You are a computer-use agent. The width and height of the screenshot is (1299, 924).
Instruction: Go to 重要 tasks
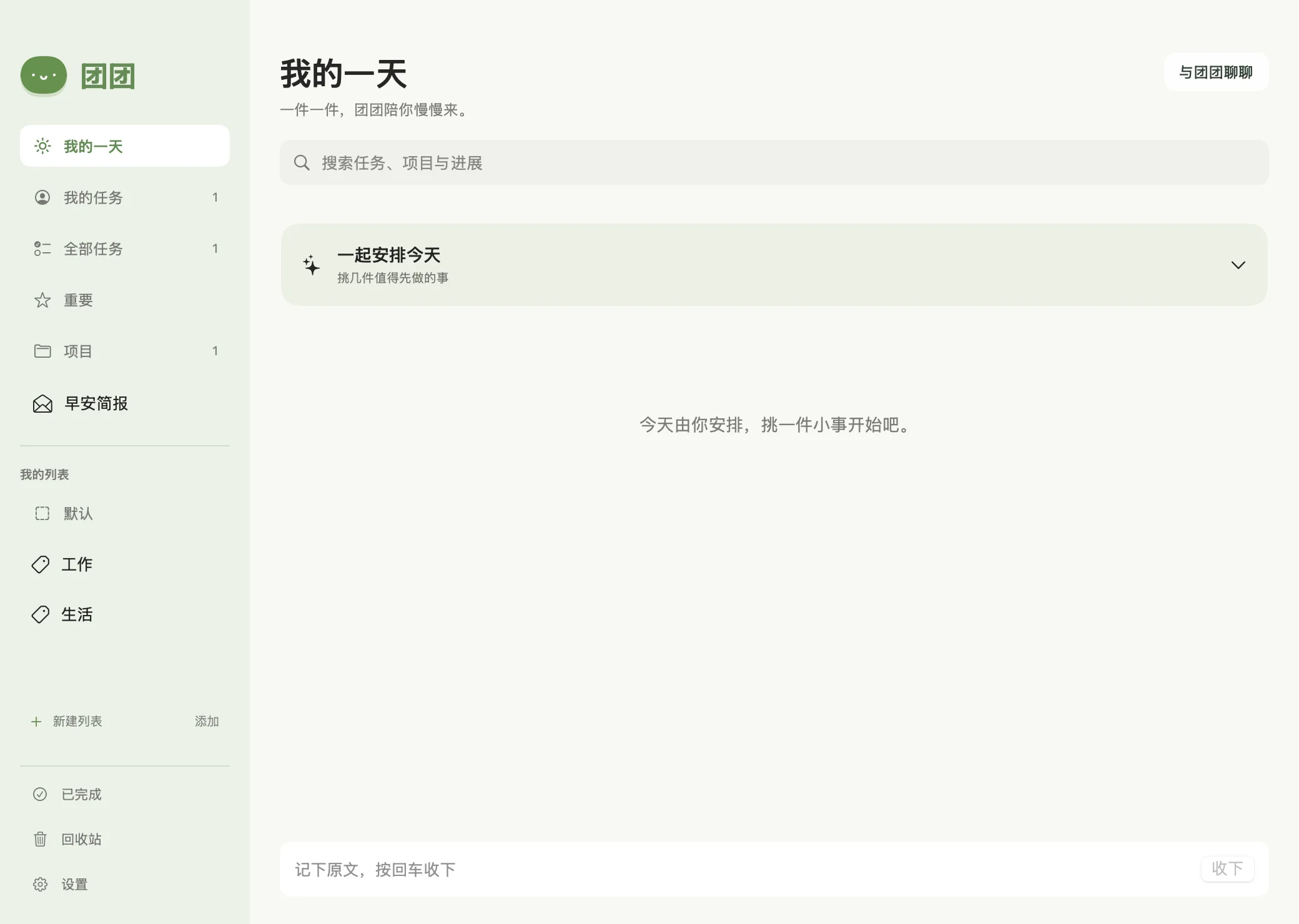pos(125,300)
